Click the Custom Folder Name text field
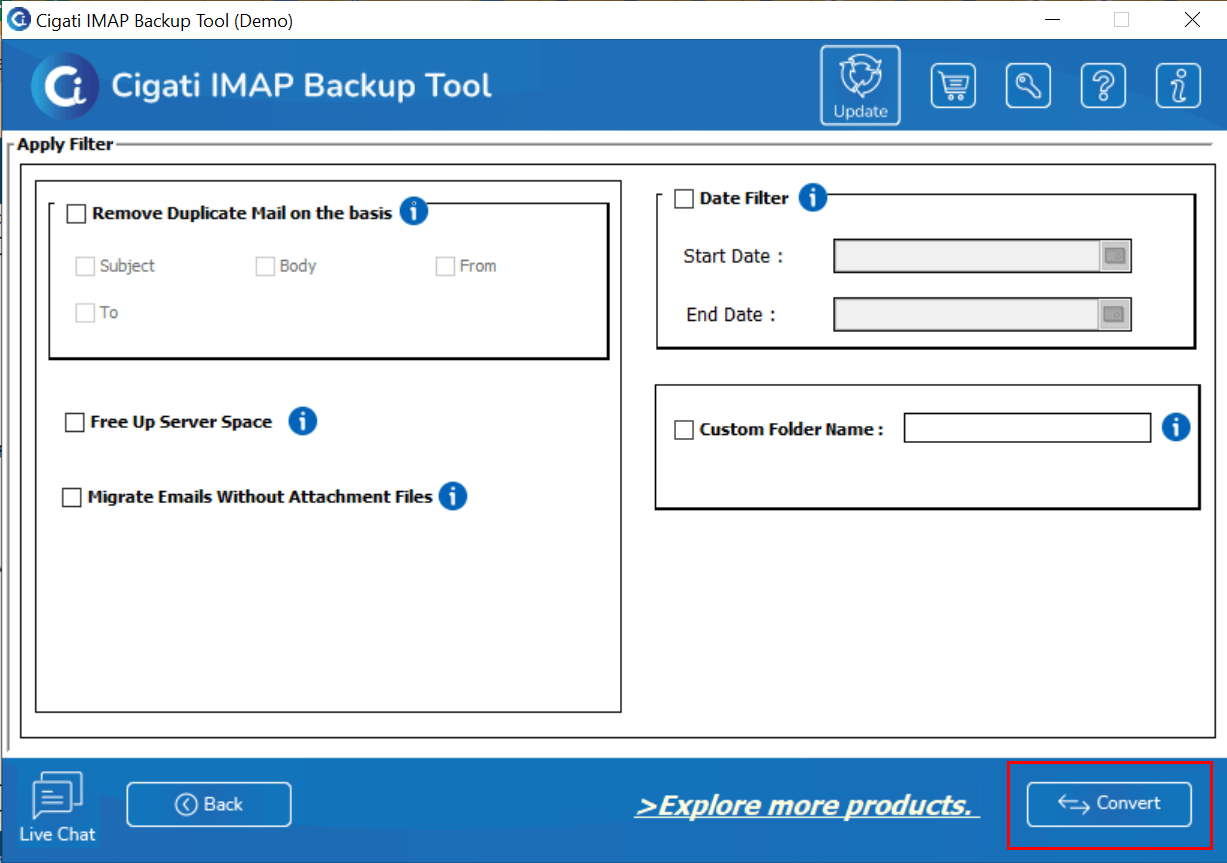 [1027, 428]
